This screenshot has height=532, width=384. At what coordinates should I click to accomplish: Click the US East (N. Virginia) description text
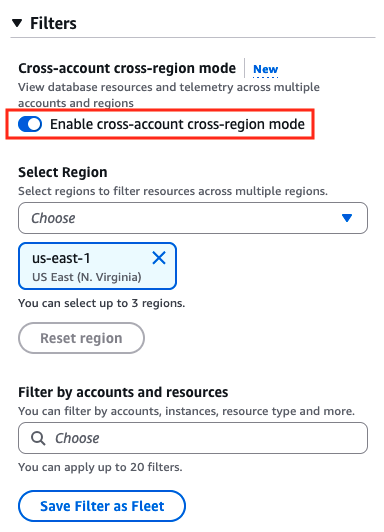coord(87,277)
